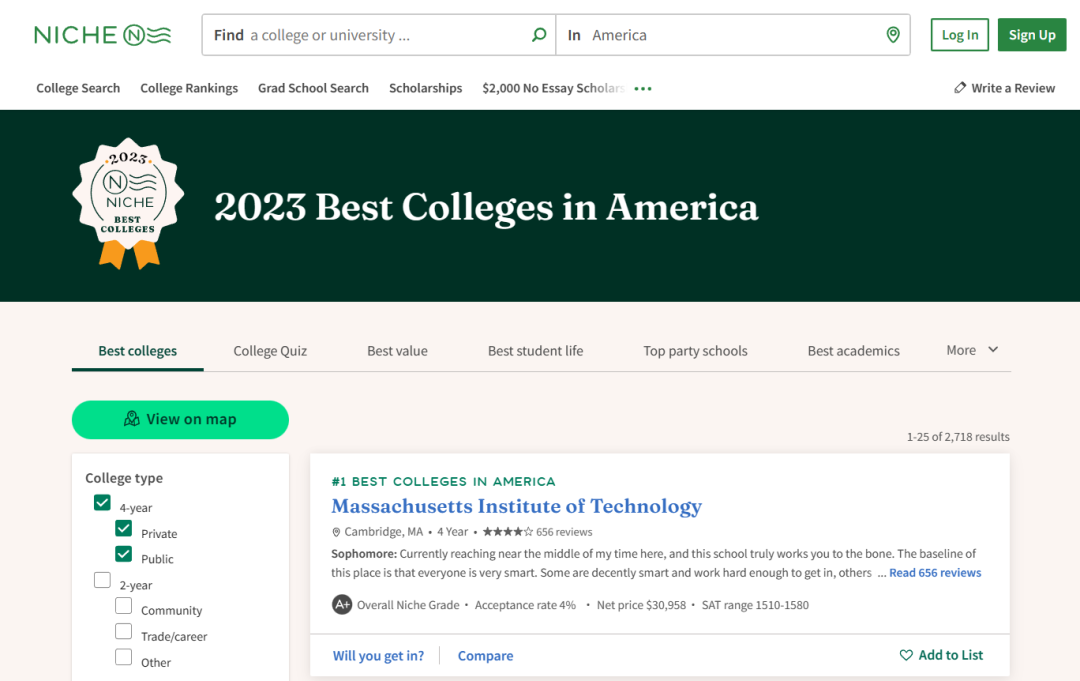This screenshot has height=681, width=1080.
Task: Click the Sign Up button
Action: [1032, 35]
